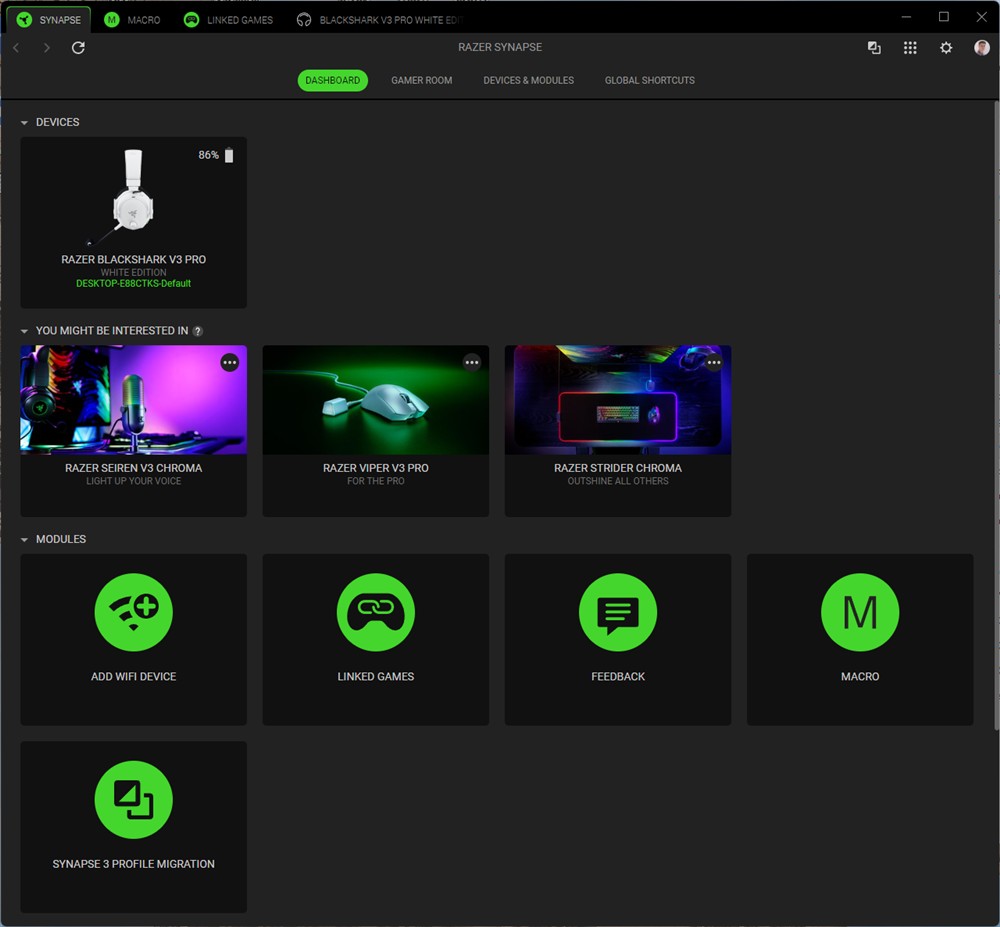Open Synapse 3 Profile Migration icon
Viewport: 1000px width, 927px height.
[x=133, y=799]
